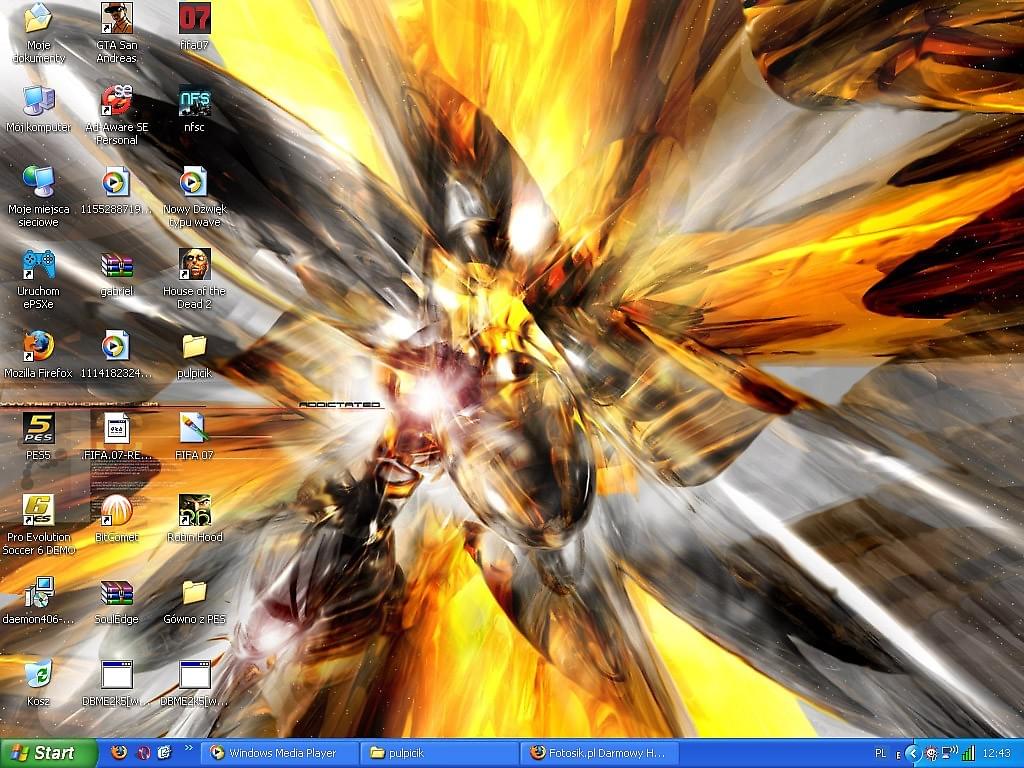
Task: Switch to pulpicik folder taskbar button
Action: [440, 753]
